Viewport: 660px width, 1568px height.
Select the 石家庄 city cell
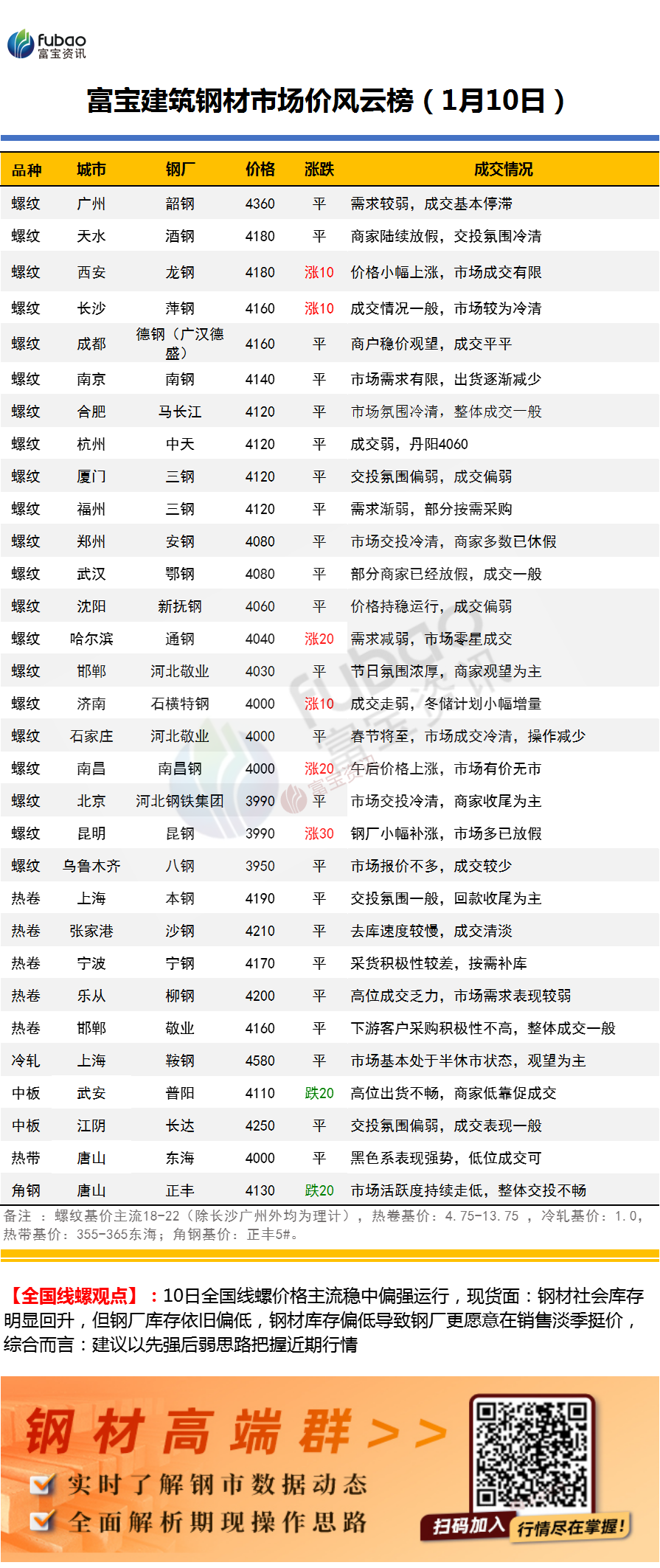(91, 736)
